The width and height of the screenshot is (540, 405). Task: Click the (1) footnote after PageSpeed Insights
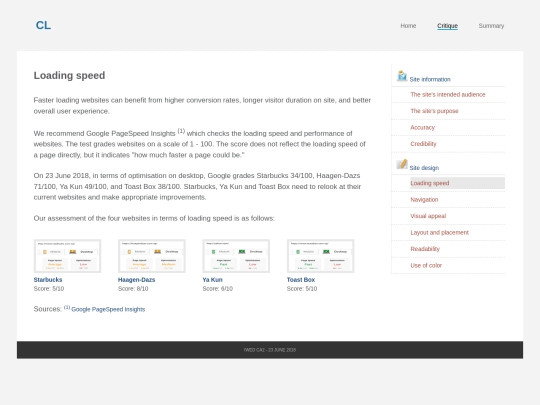tap(181, 131)
